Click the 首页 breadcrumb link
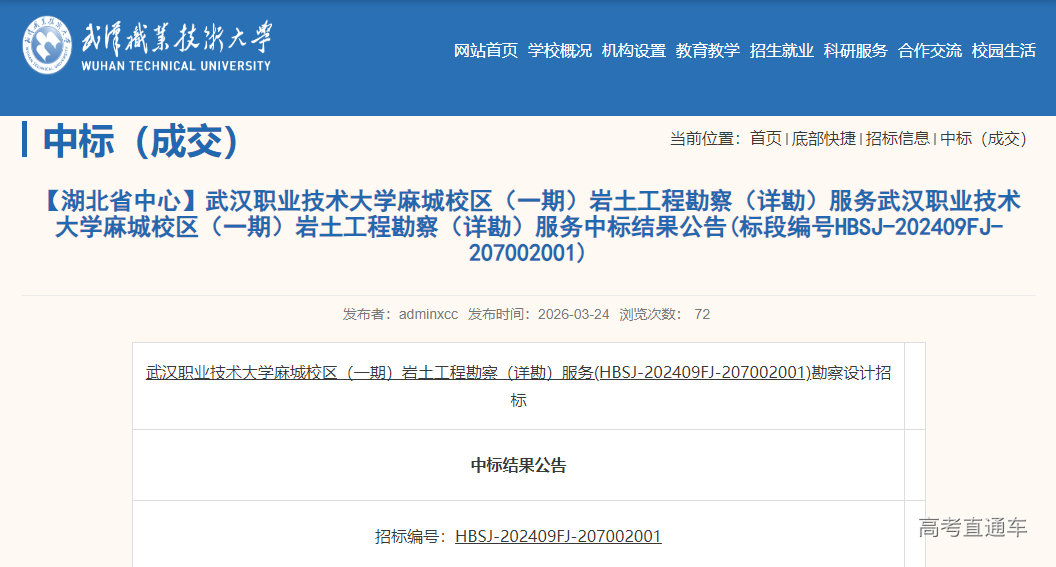 click(766, 139)
